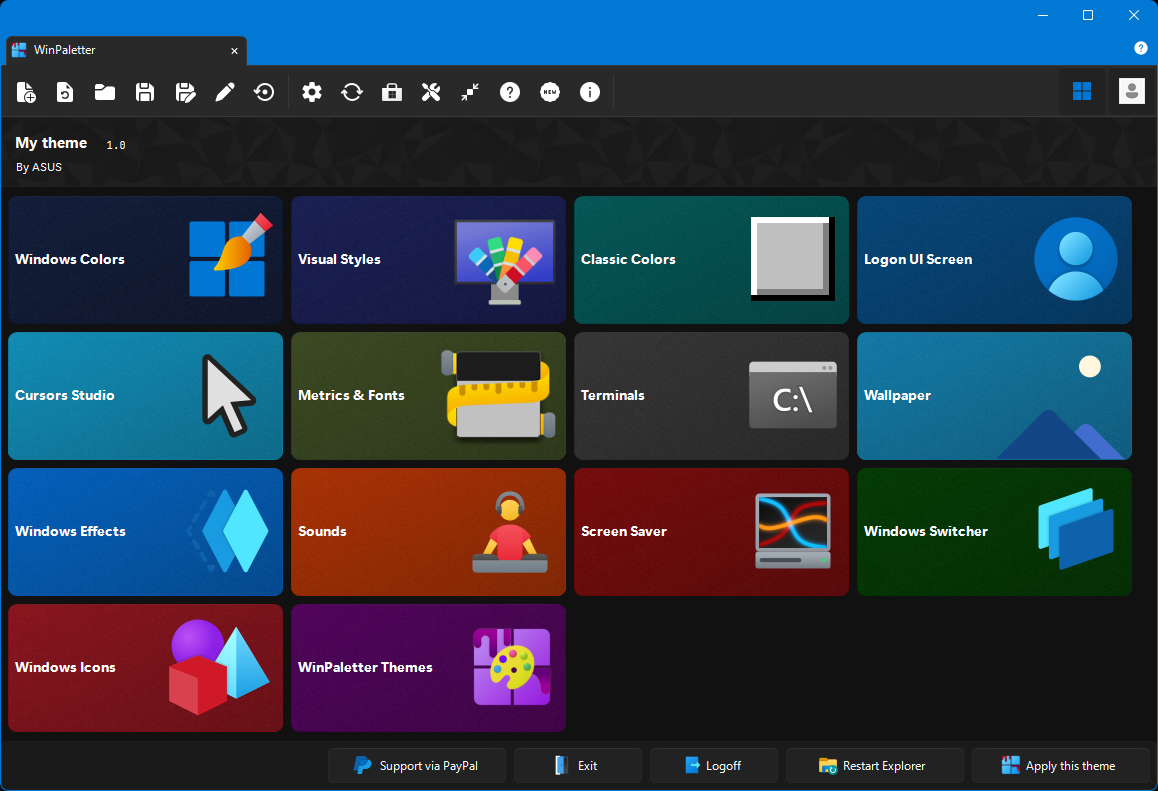The image size is (1158, 791).
Task: Click the Windows logo button at top right
Action: pos(1082,92)
